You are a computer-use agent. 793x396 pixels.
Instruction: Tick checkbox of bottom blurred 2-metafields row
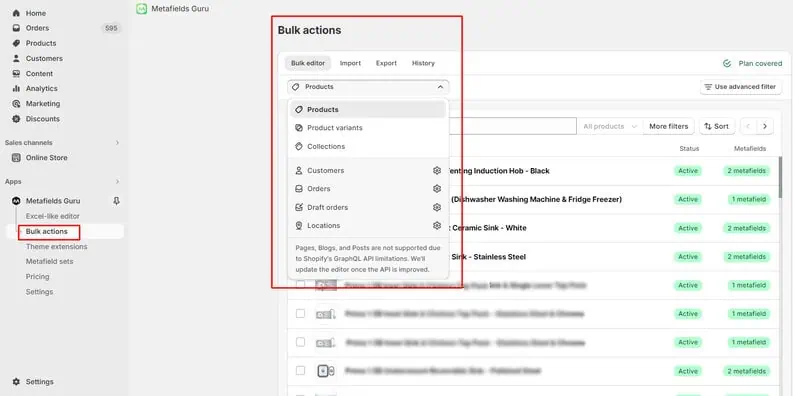point(300,371)
